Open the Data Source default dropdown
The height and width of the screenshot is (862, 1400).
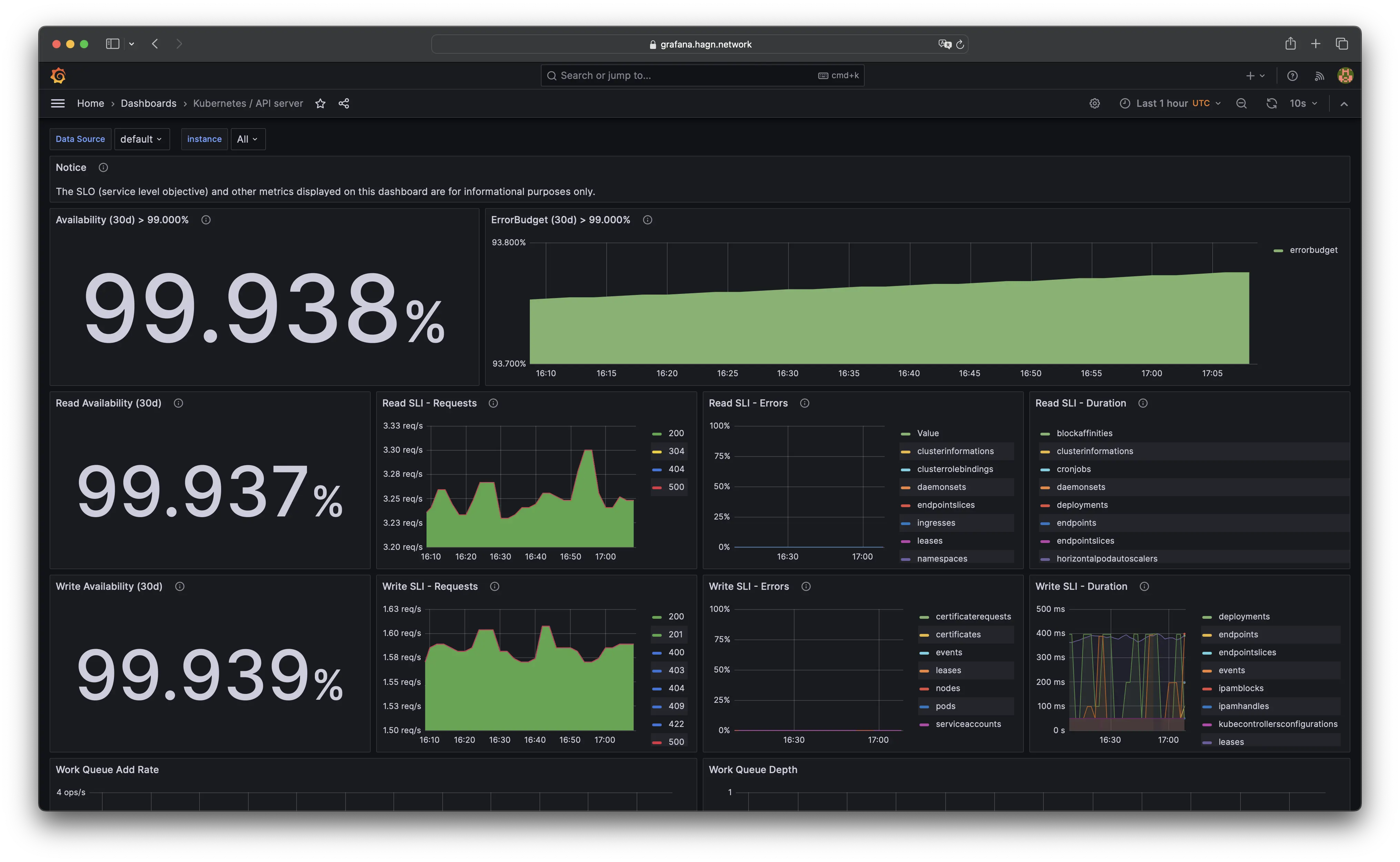click(141, 139)
